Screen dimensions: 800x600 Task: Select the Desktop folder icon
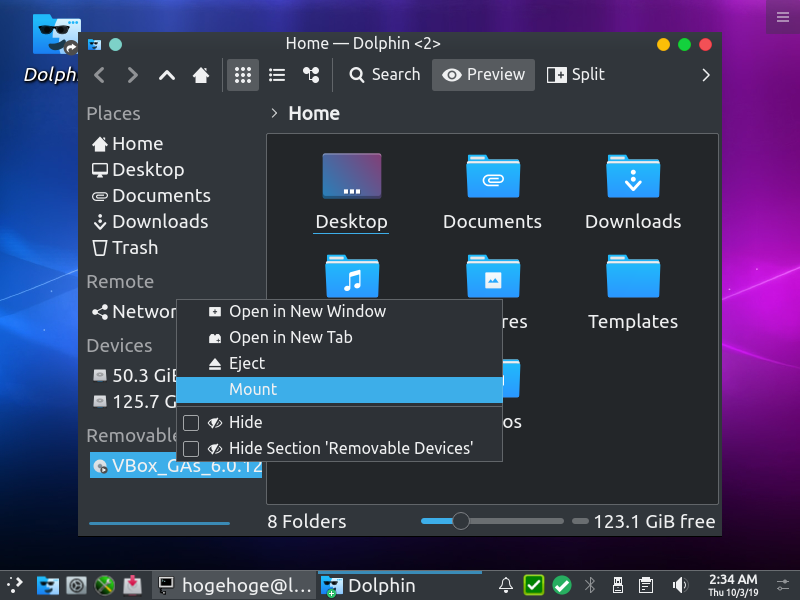[x=352, y=176]
